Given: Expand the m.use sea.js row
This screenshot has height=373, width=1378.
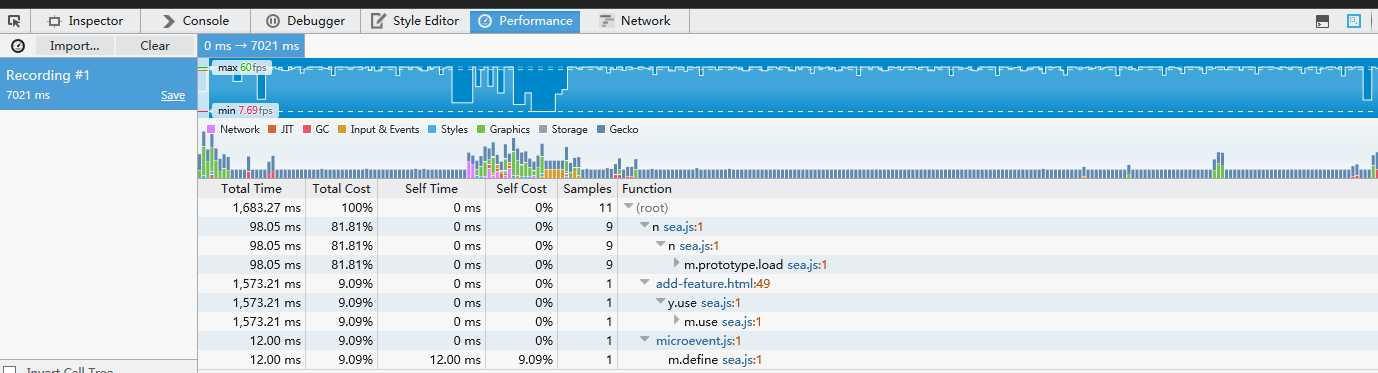Looking at the screenshot, I should (x=677, y=322).
